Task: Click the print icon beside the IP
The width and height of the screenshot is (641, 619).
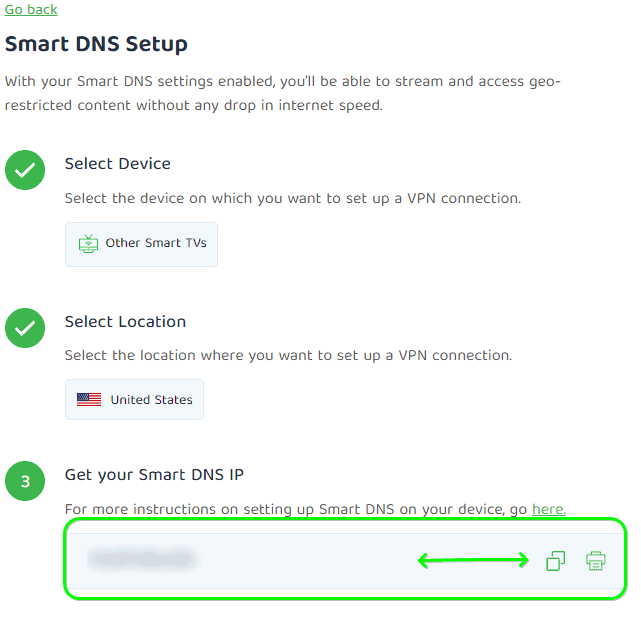Action: [x=596, y=561]
